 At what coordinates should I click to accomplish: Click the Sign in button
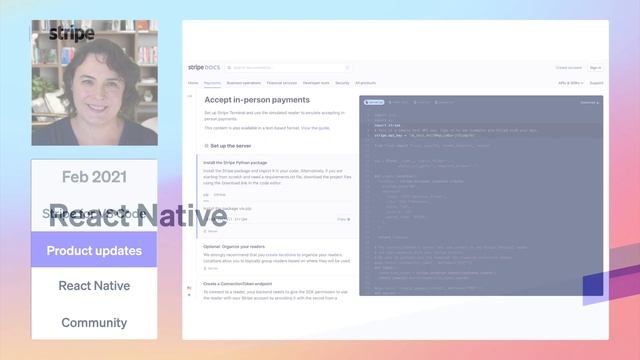(596, 68)
